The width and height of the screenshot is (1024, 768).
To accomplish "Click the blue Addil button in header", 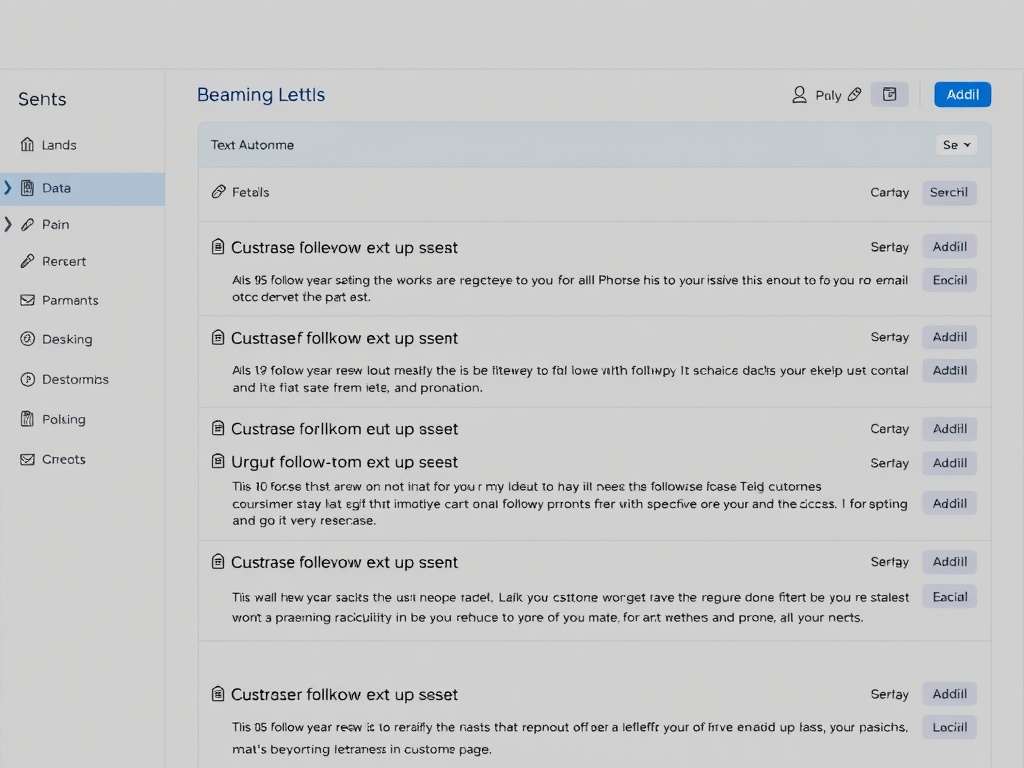I will tap(962, 94).
